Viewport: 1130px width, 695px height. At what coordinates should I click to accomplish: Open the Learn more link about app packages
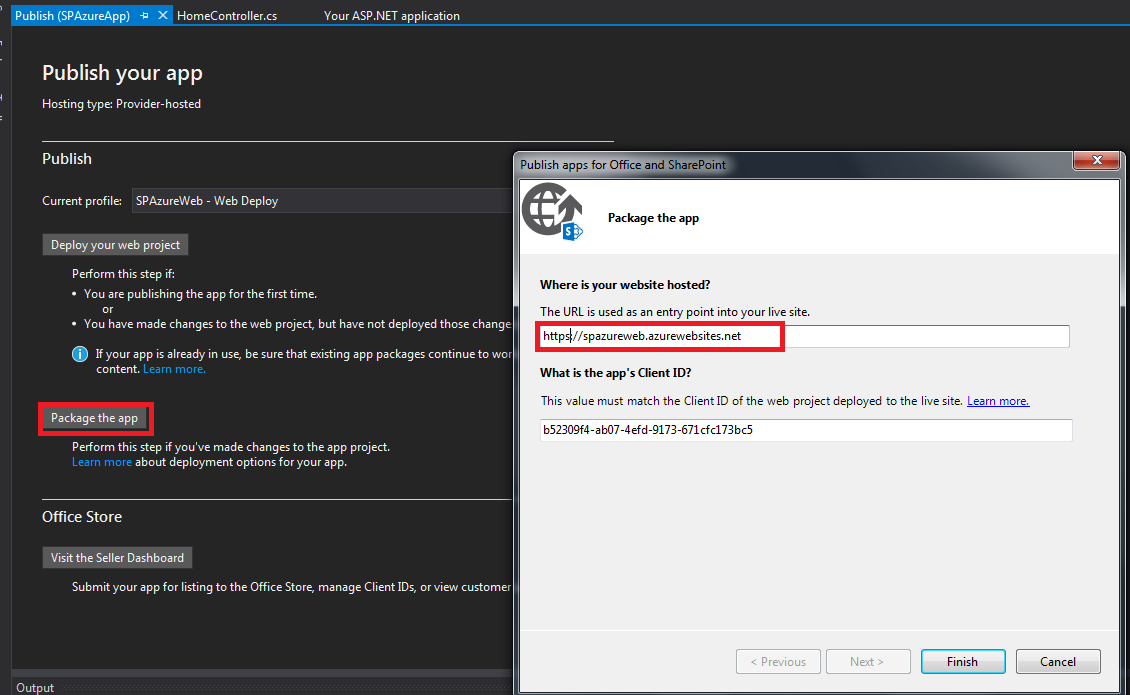pyautogui.click(x=173, y=368)
